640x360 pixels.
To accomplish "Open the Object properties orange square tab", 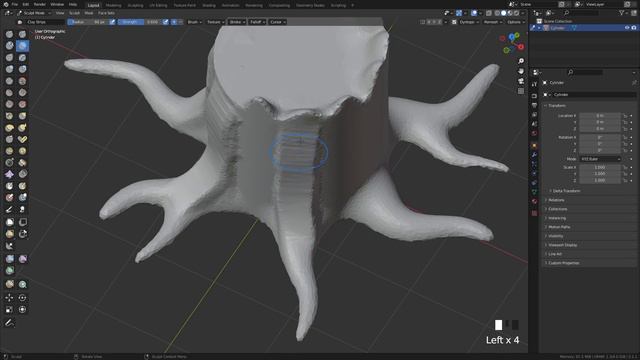I will 534,145.
